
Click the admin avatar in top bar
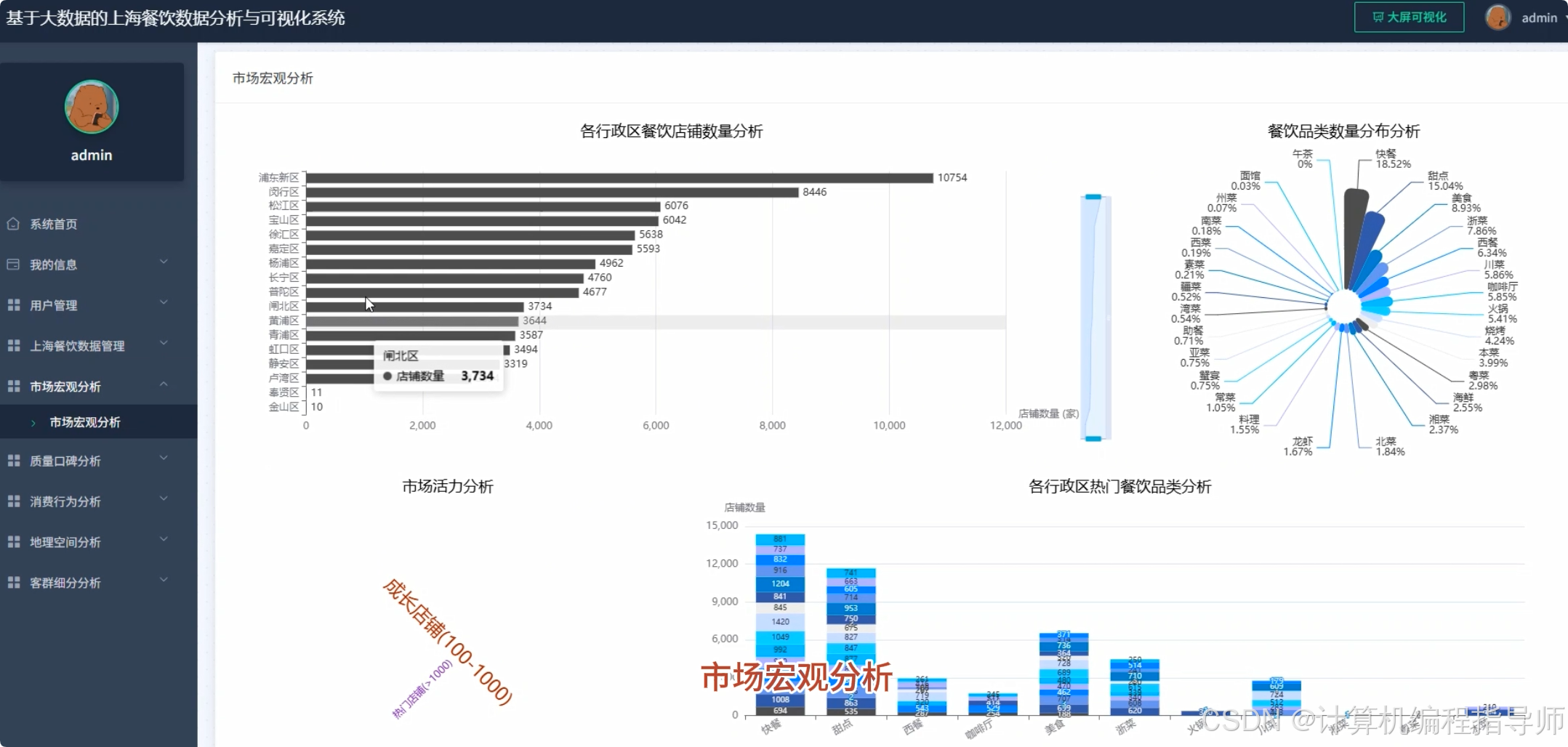tap(1497, 17)
